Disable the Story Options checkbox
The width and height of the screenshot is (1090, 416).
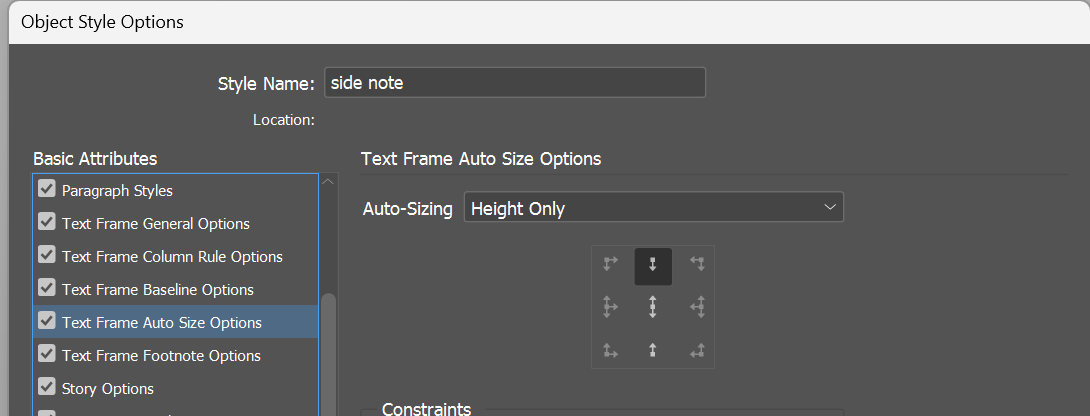click(46, 387)
